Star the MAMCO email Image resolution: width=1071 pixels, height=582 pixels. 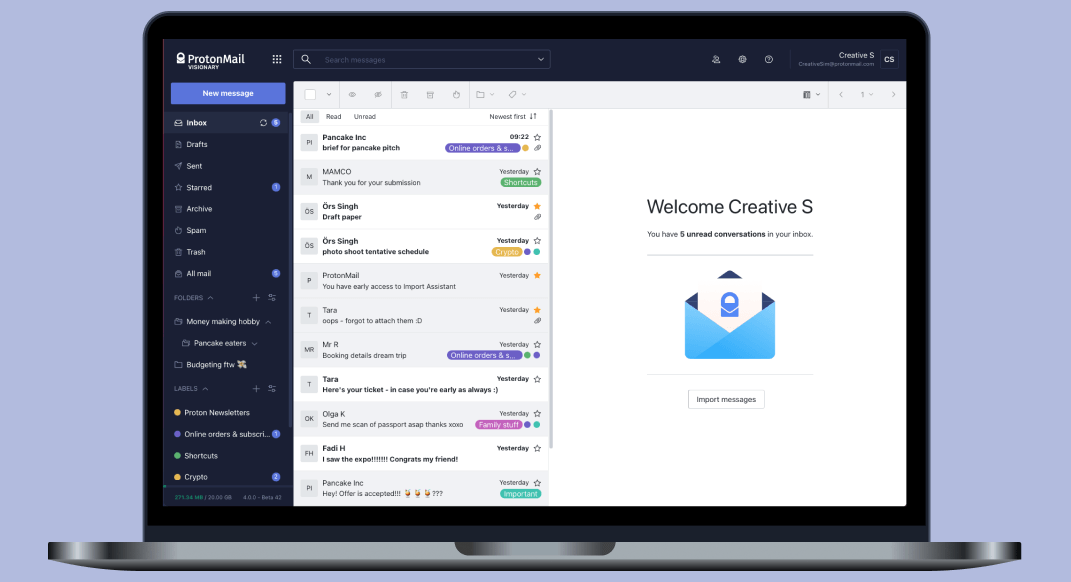(538, 171)
